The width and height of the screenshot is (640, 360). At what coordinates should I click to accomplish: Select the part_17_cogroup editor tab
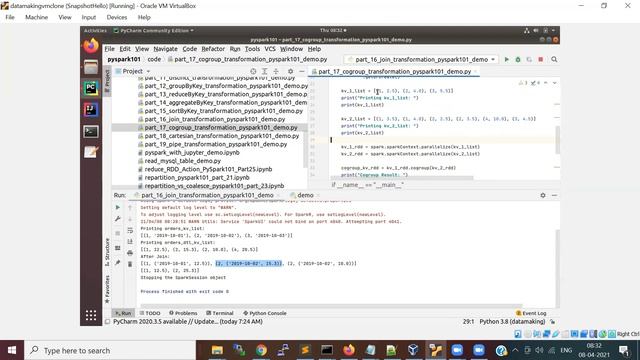click(394, 71)
